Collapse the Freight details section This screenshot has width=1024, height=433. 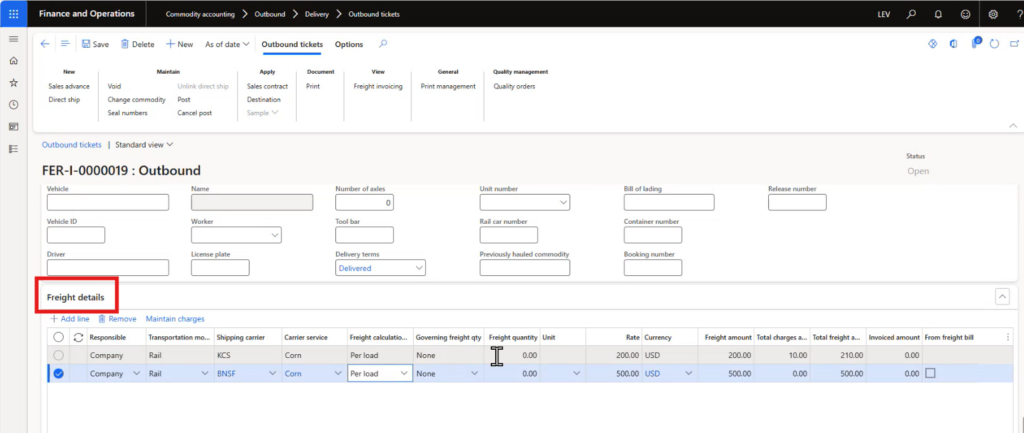[x=1002, y=297]
